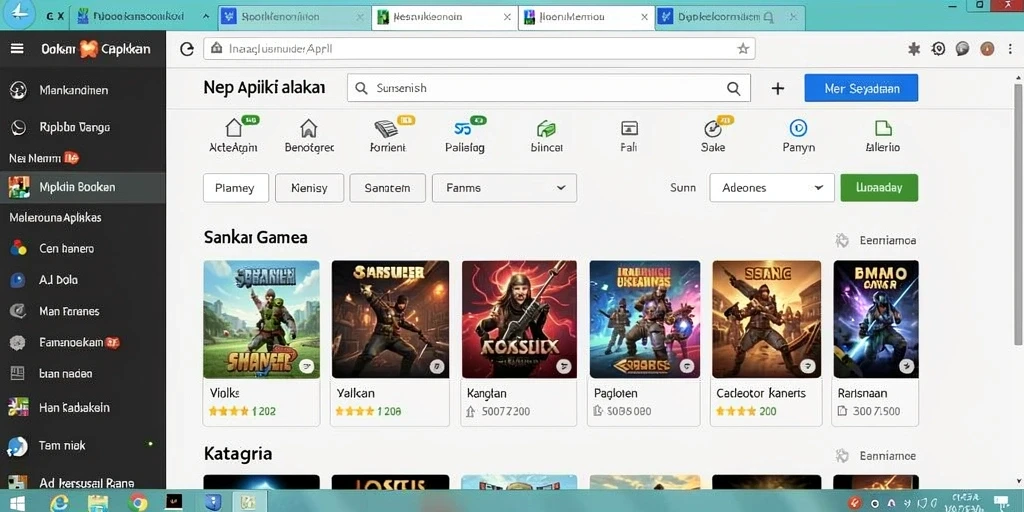This screenshot has width=1024, height=512.
Task: Switch to the lloonMennou browser tab
Action: (x=586, y=17)
